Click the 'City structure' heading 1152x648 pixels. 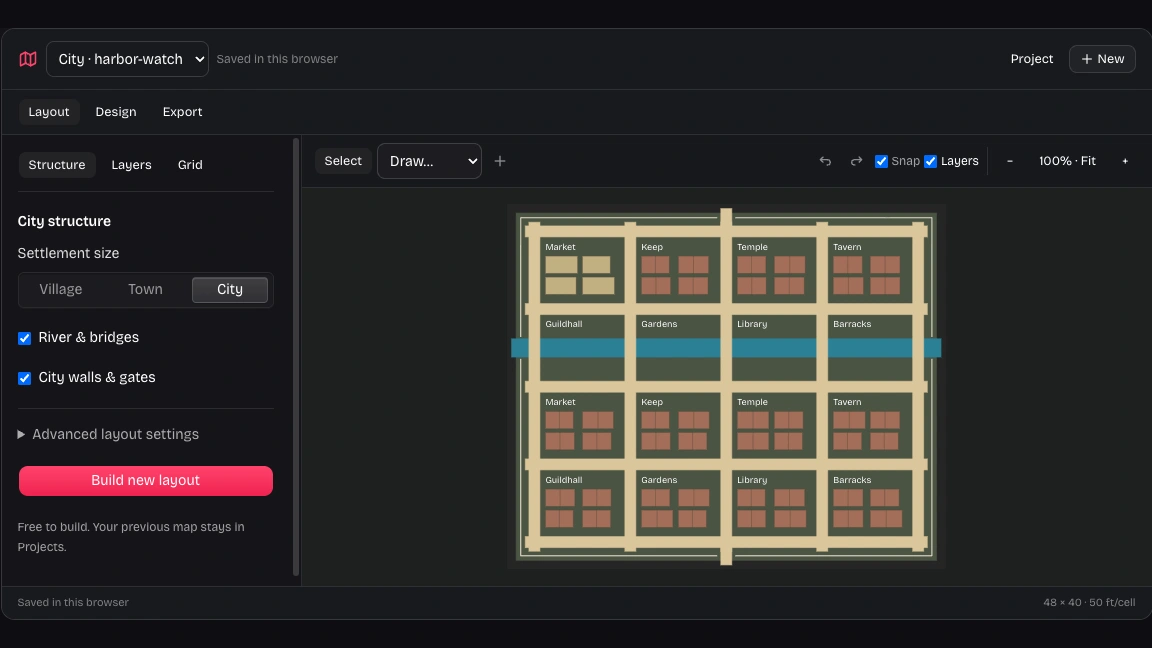point(64,221)
